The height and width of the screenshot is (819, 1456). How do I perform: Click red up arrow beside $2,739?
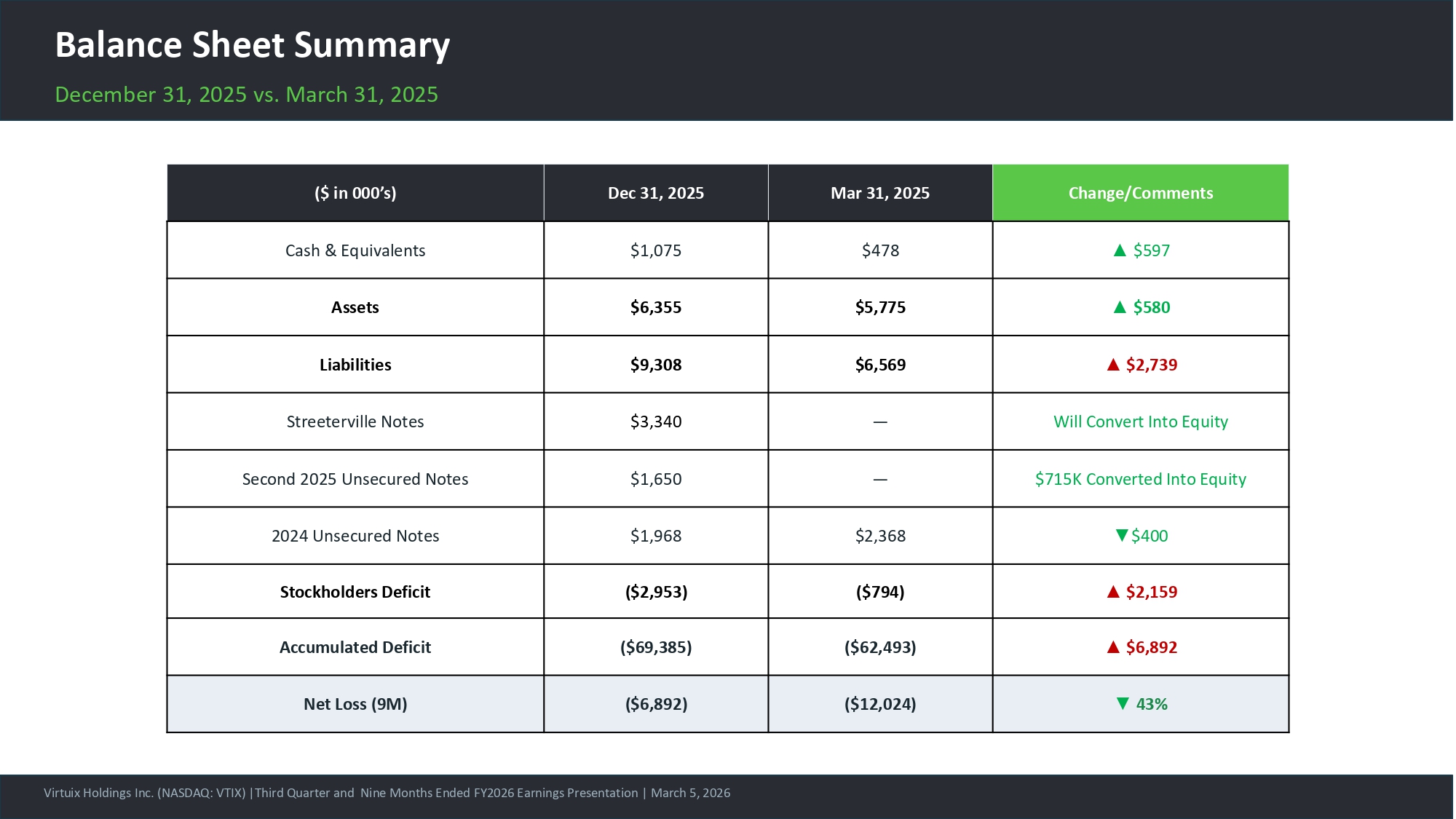click(x=1113, y=365)
